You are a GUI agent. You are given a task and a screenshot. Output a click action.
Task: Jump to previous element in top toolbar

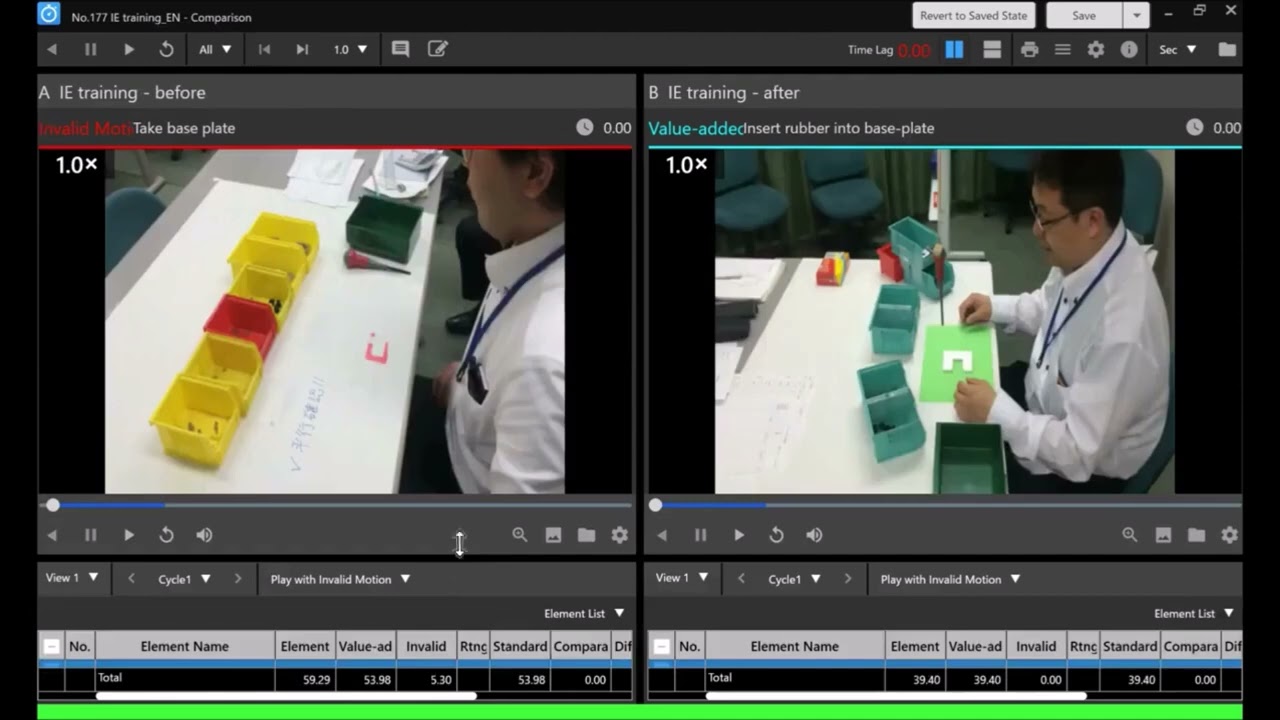[264, 49]
